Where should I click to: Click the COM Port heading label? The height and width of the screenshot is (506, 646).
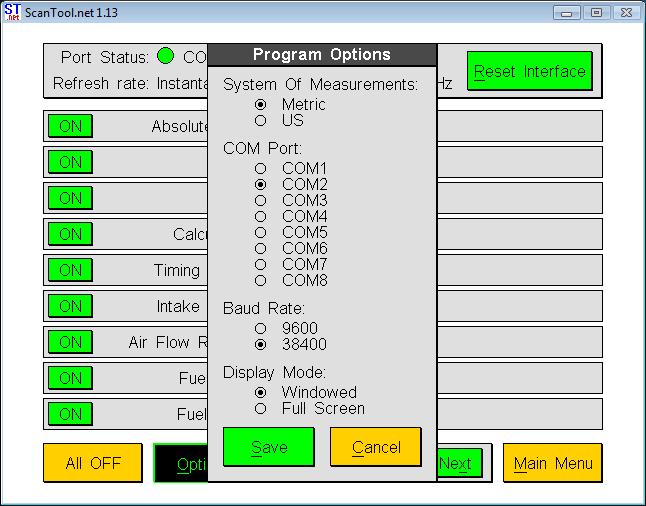(262, 148)
